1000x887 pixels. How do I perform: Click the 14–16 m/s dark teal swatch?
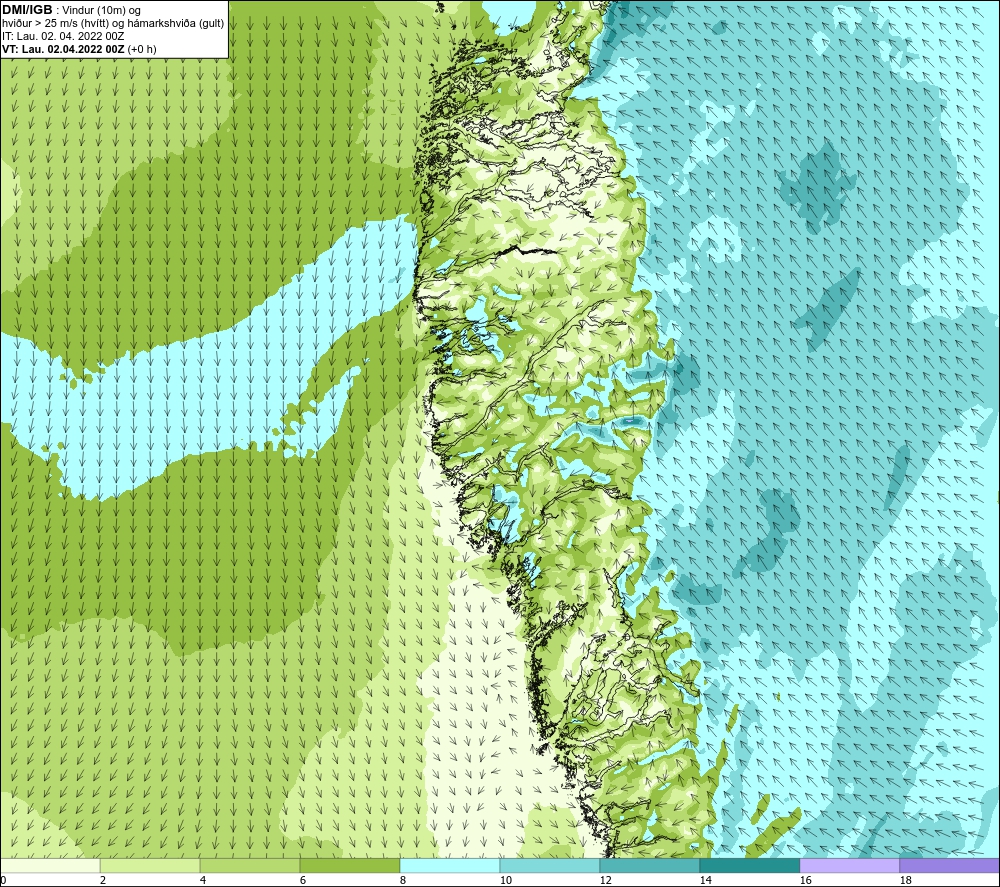coord(749,865)
